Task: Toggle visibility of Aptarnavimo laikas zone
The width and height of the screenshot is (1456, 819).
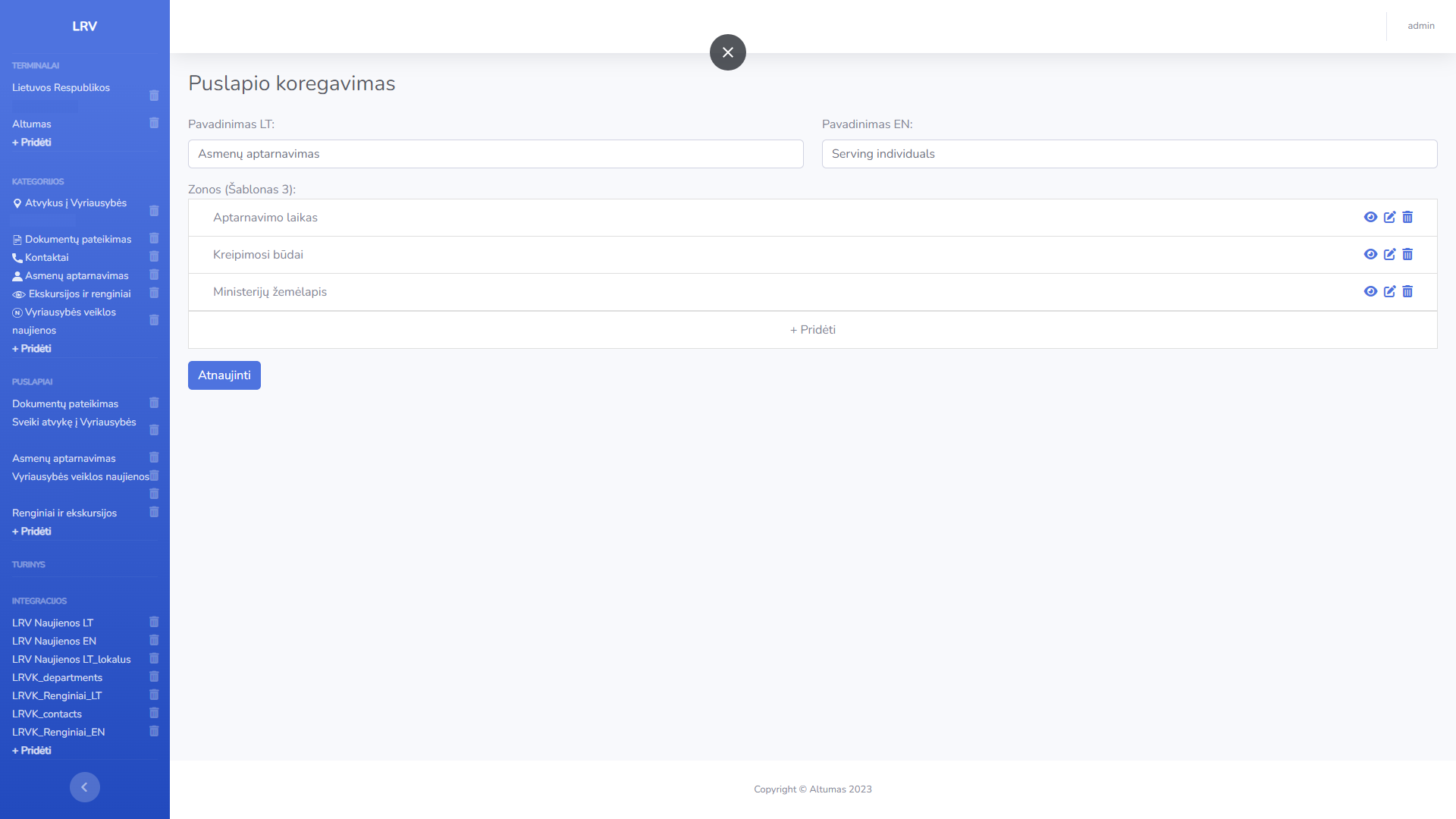Action: pyautogui.click(x=1370, y=218)
